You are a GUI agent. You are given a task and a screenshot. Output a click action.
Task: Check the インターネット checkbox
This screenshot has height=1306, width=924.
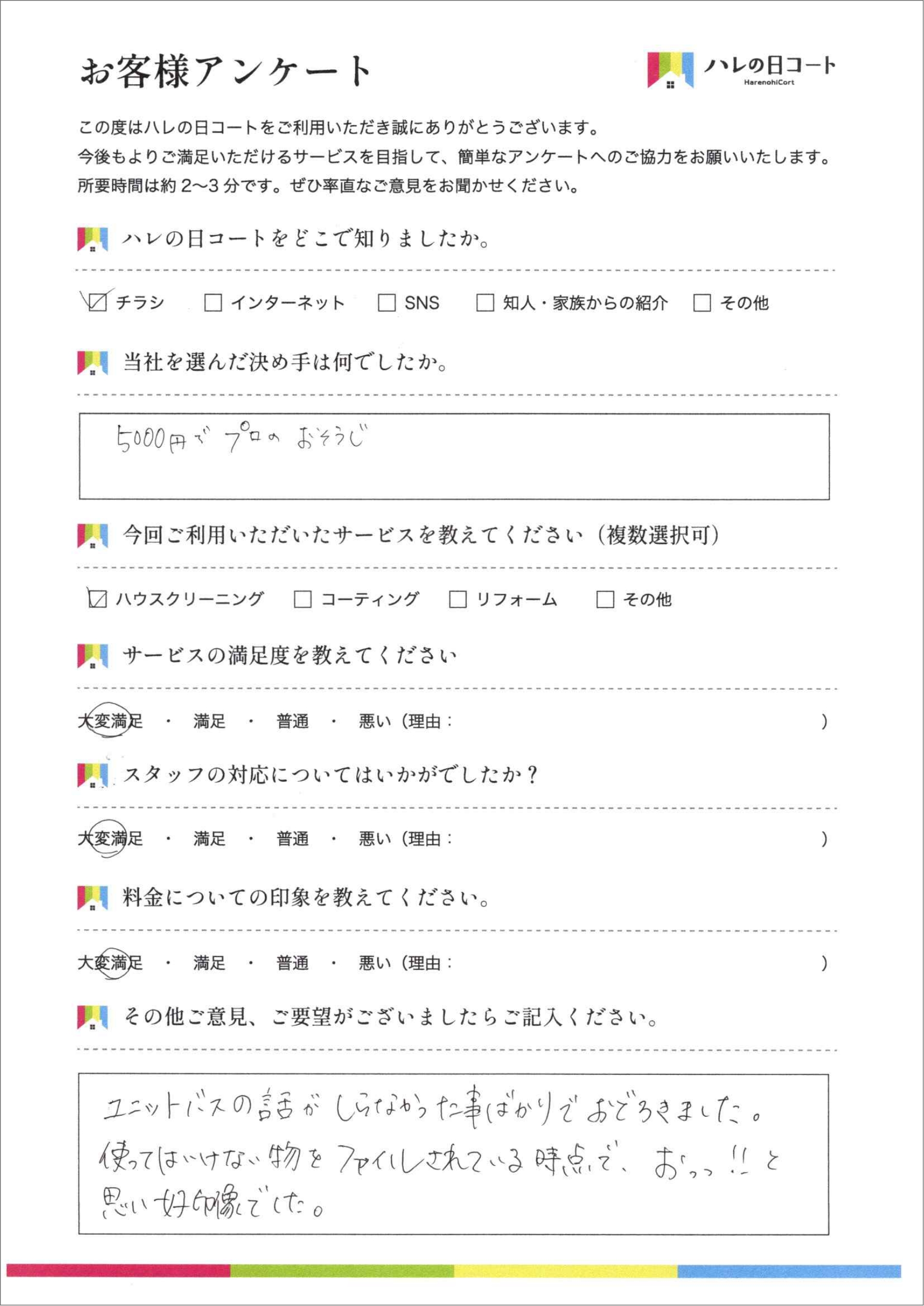click(213, 302)
